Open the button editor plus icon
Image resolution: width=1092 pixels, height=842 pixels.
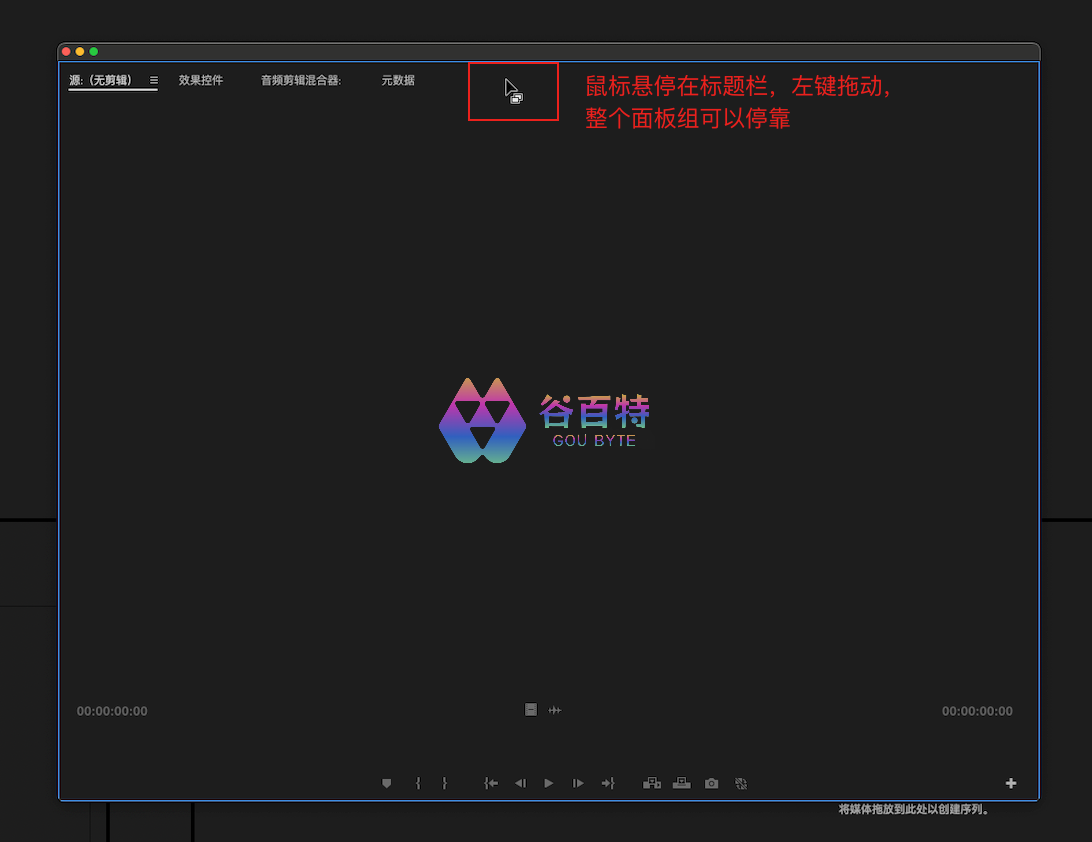[1011, 784]
